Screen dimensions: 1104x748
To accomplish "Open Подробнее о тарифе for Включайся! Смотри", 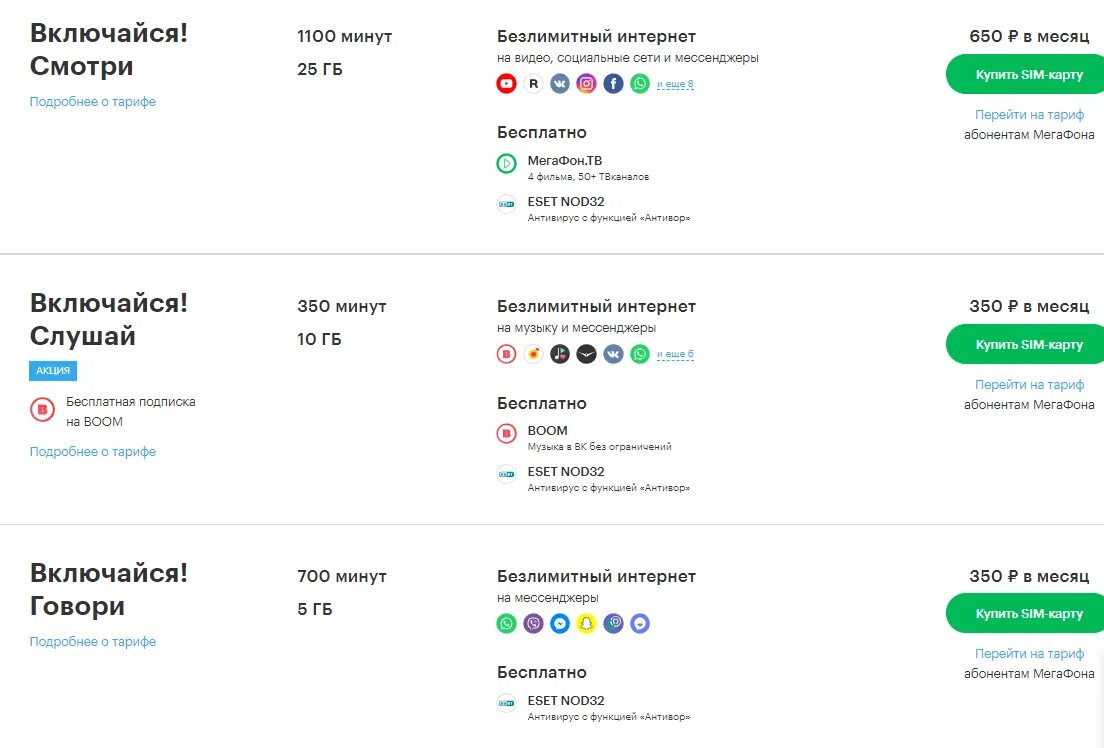I will (x=93, y=102).
